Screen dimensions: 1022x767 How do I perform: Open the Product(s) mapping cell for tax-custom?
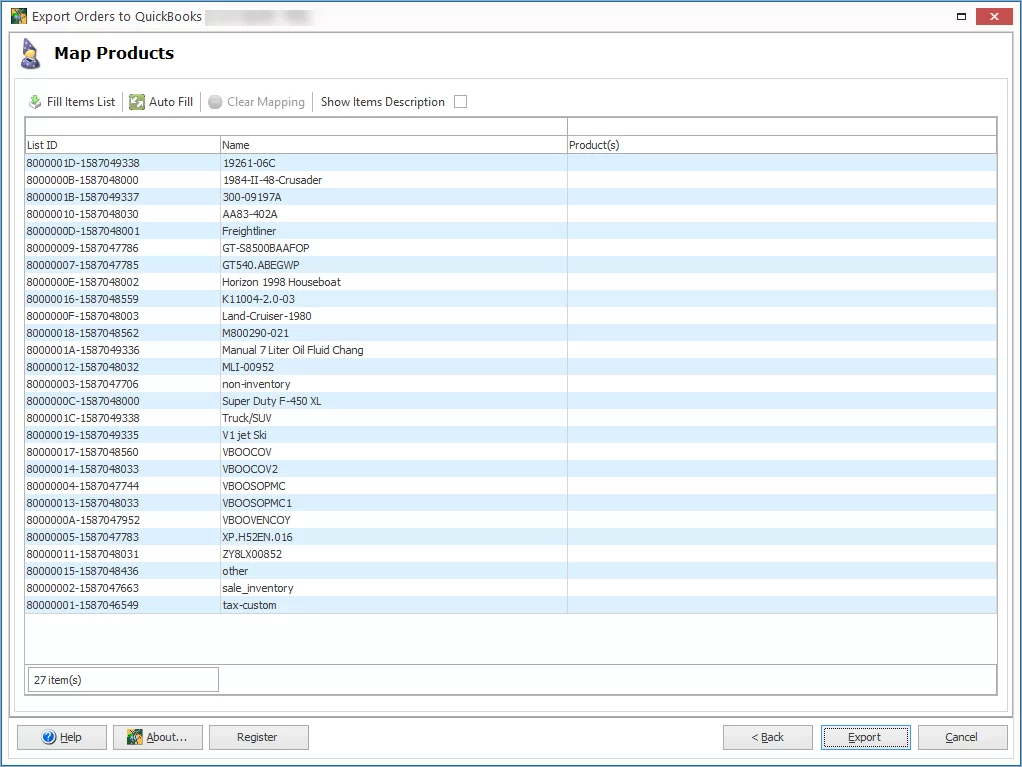click(x=780, y=605)
